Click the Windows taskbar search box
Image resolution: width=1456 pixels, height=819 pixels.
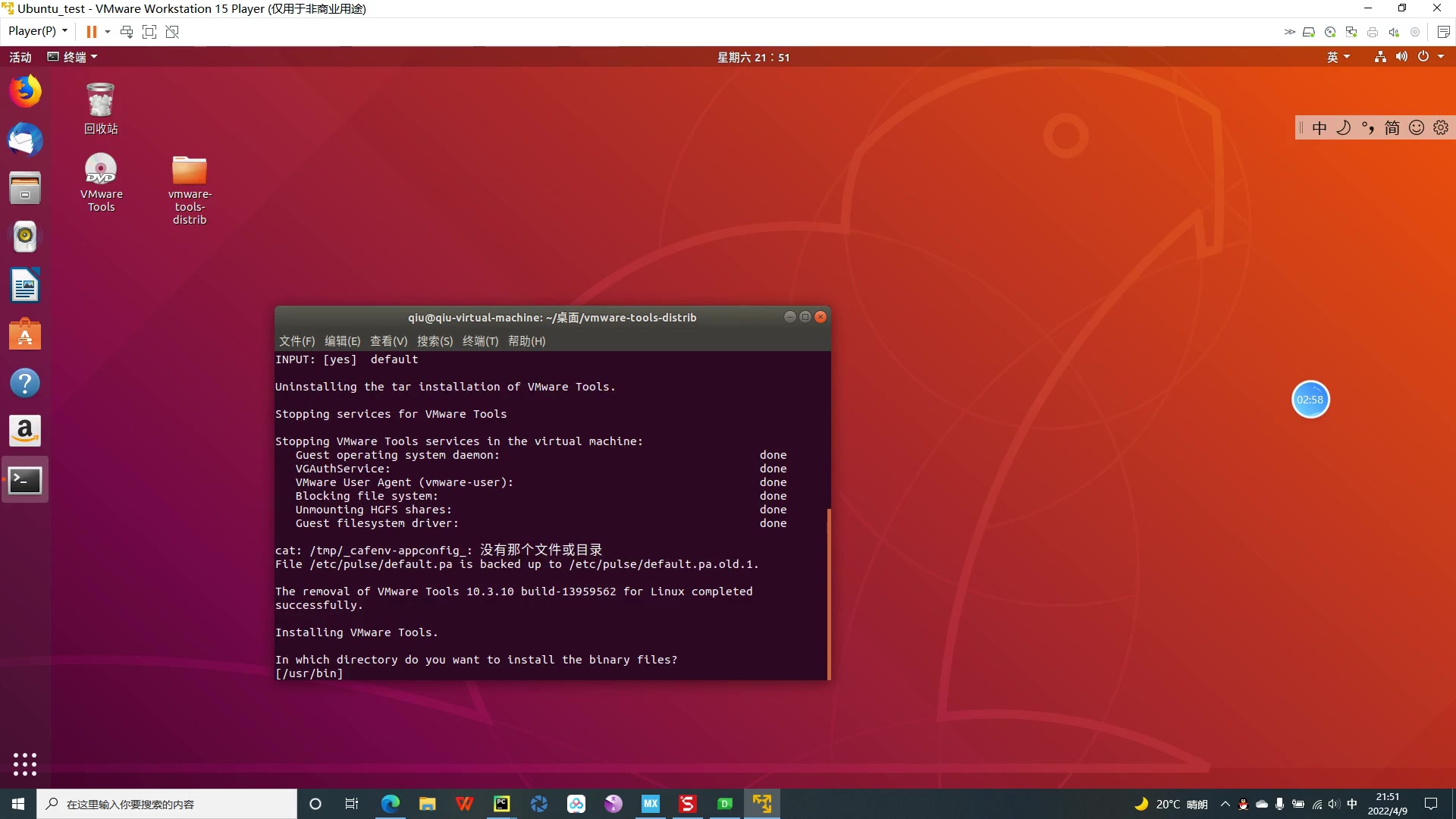point(167,804)
